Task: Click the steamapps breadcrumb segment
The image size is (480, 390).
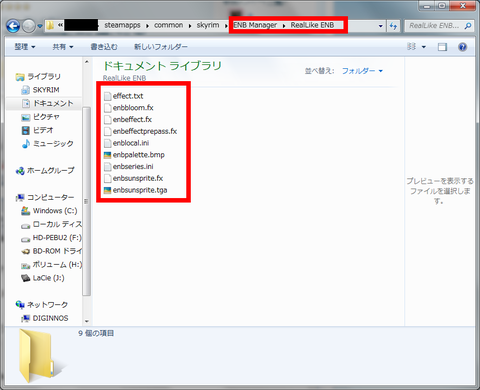Action: point(122,25)
